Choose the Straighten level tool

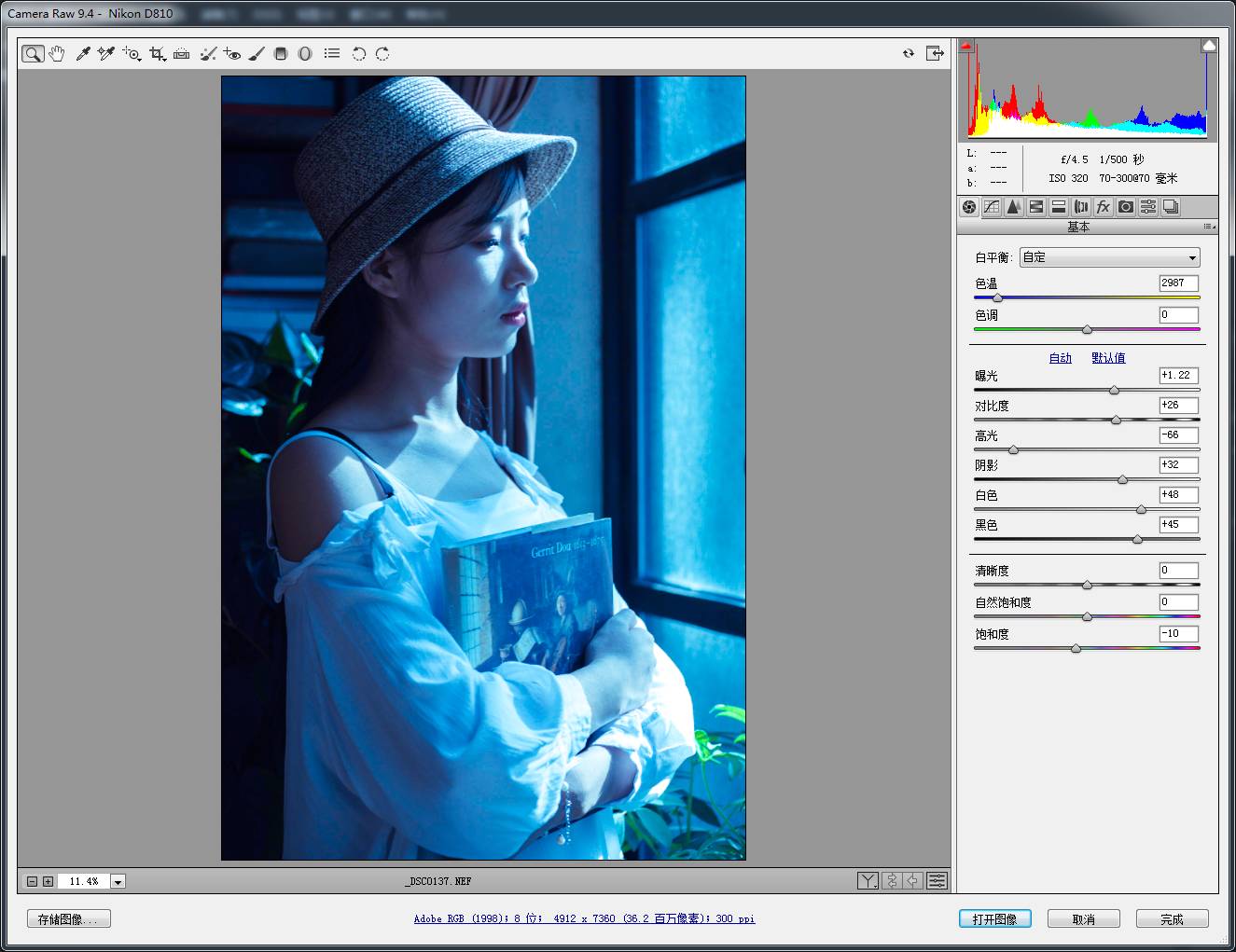pos(182,54)
